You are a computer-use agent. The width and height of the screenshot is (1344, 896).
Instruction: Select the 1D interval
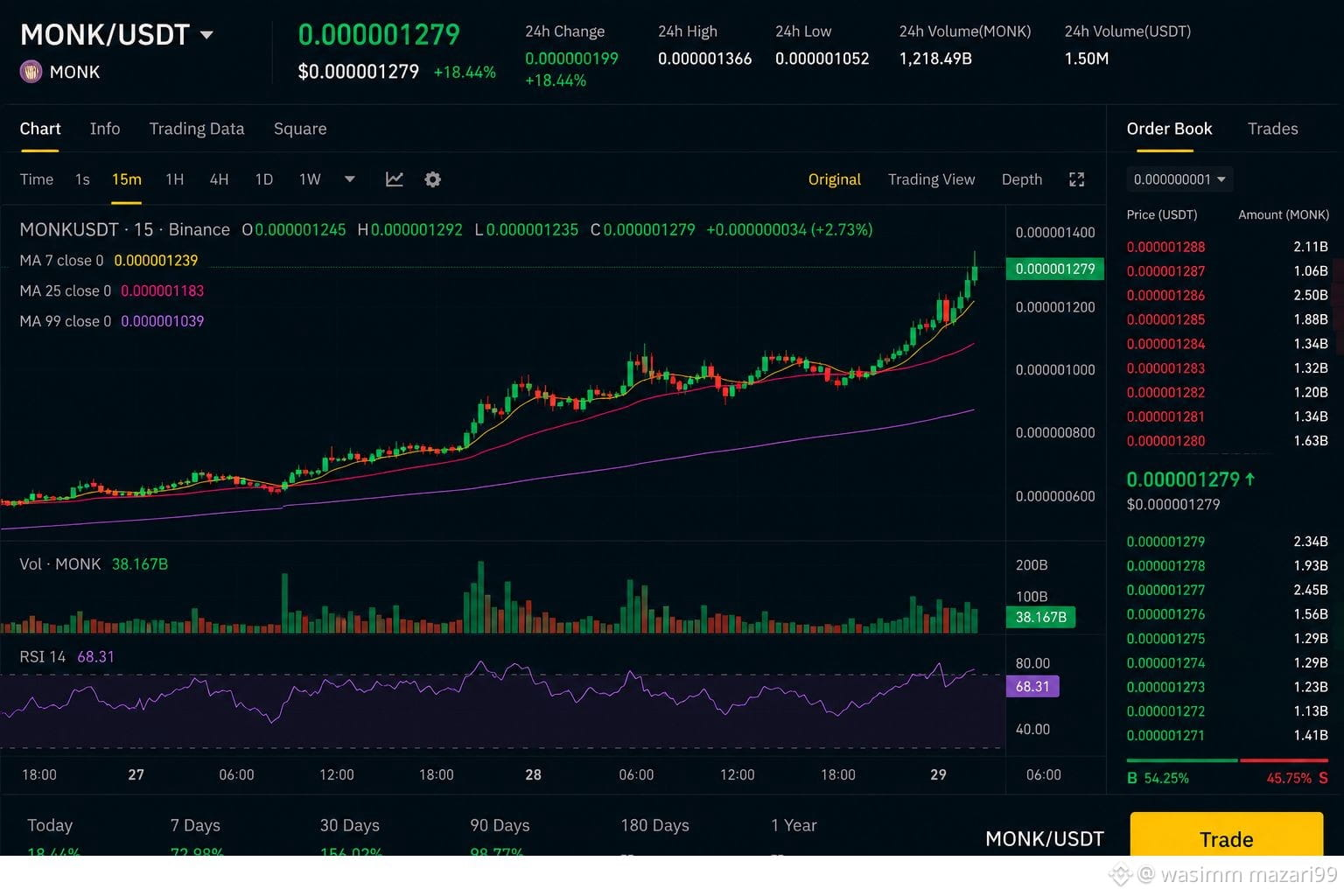[x=263, y=179]
